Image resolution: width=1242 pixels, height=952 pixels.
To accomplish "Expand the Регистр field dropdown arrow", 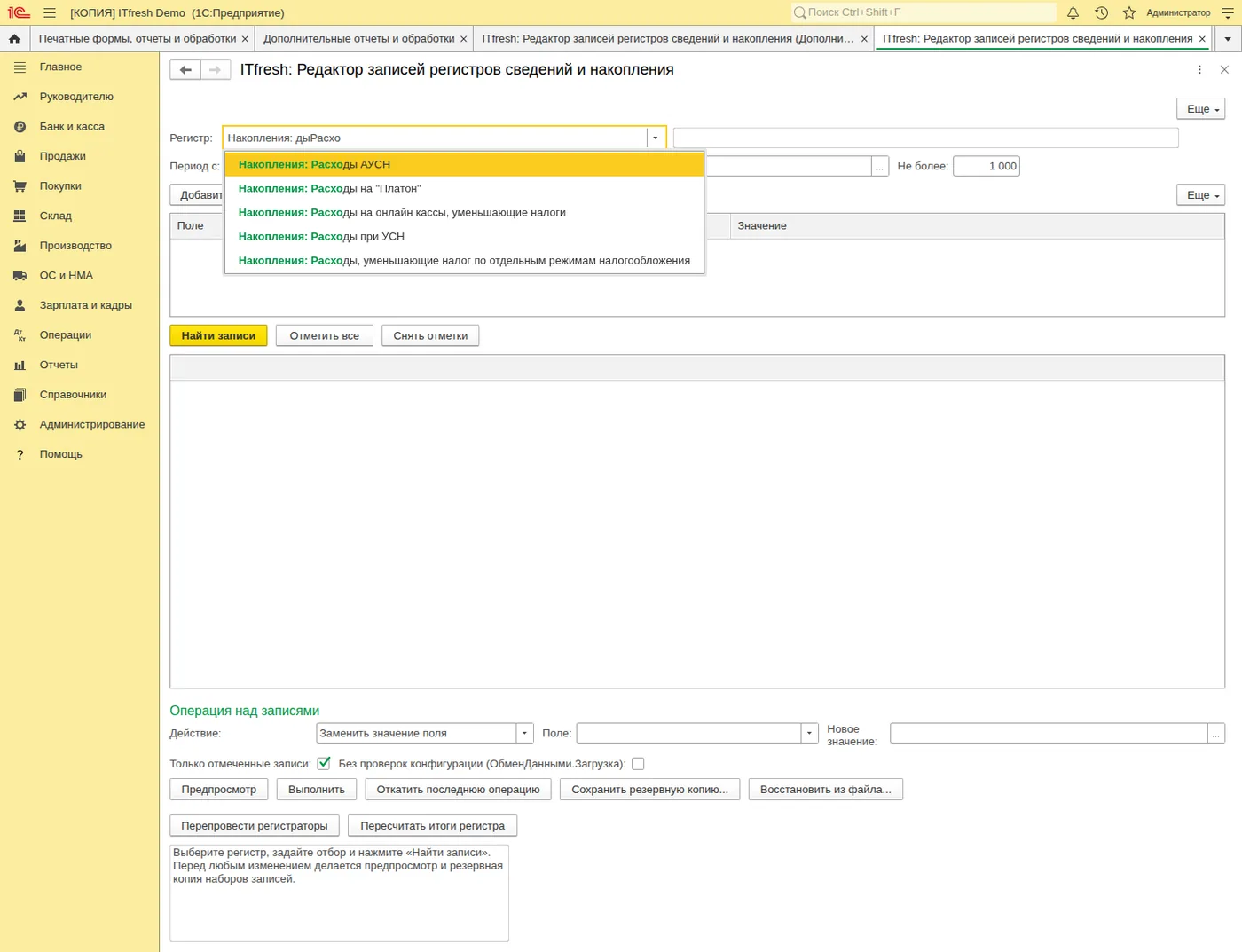I will 656,138.
